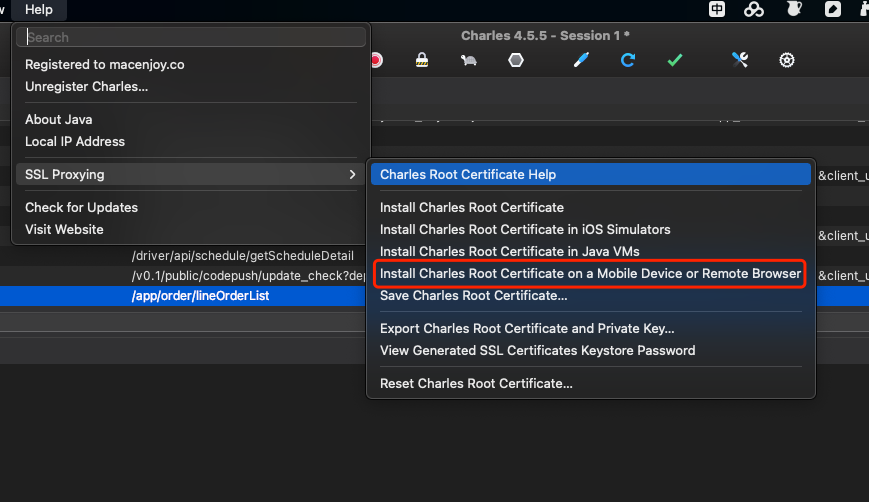Click Check for Updates
Viewport: 869px width, 502px height.
click(x=81, y=207)
